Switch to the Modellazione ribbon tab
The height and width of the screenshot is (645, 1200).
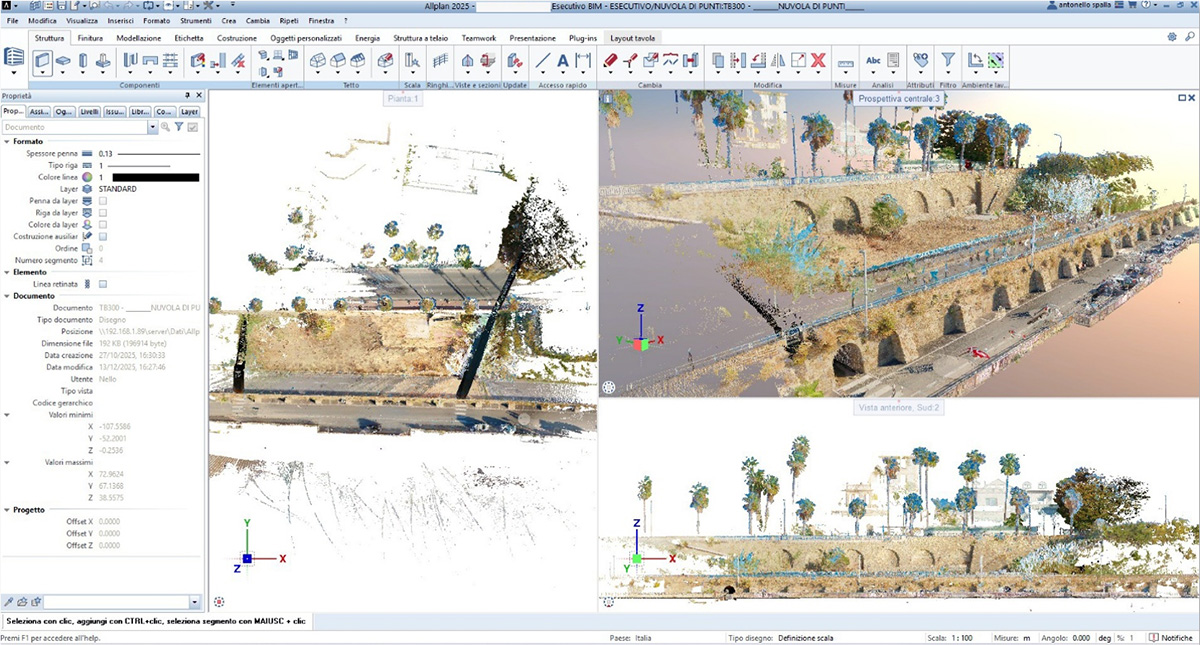(x=139, y=38)
